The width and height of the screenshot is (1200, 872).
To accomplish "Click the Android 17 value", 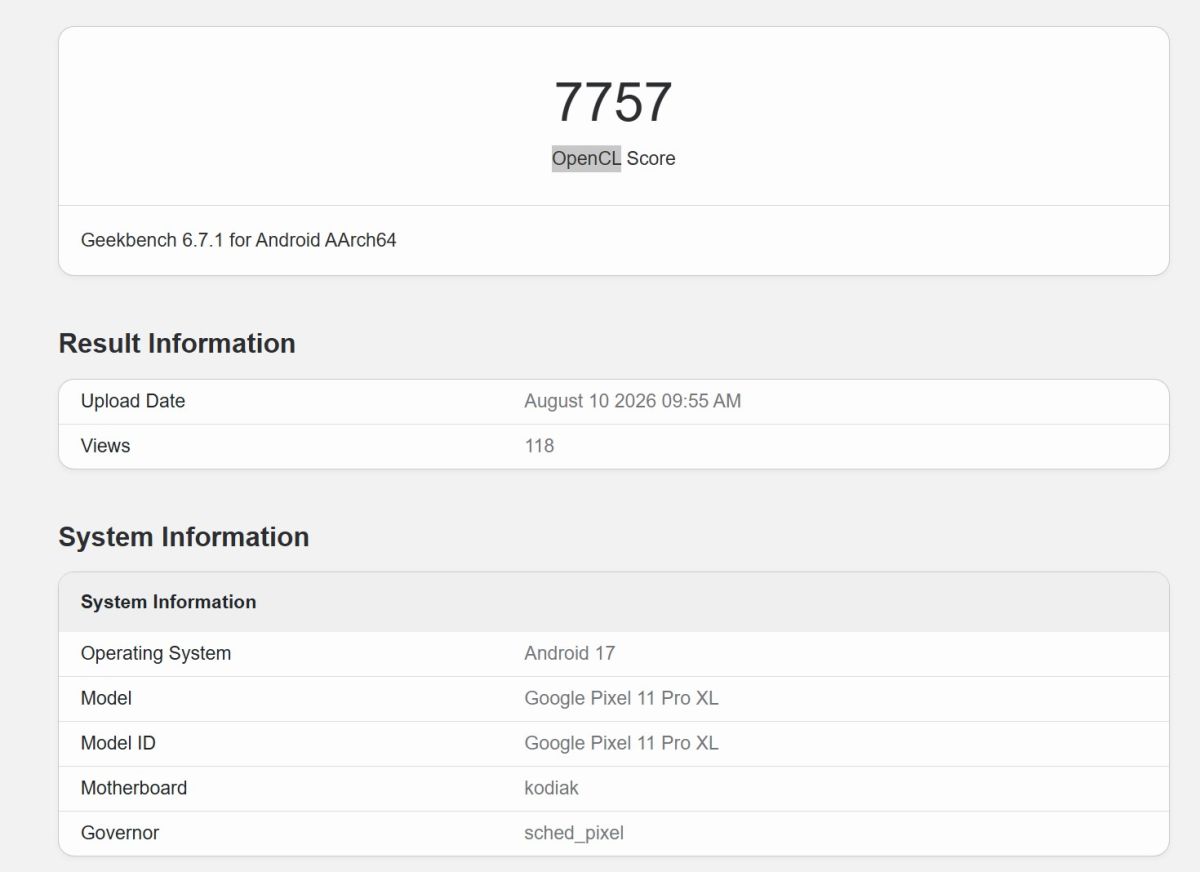I will pos(569,653).
